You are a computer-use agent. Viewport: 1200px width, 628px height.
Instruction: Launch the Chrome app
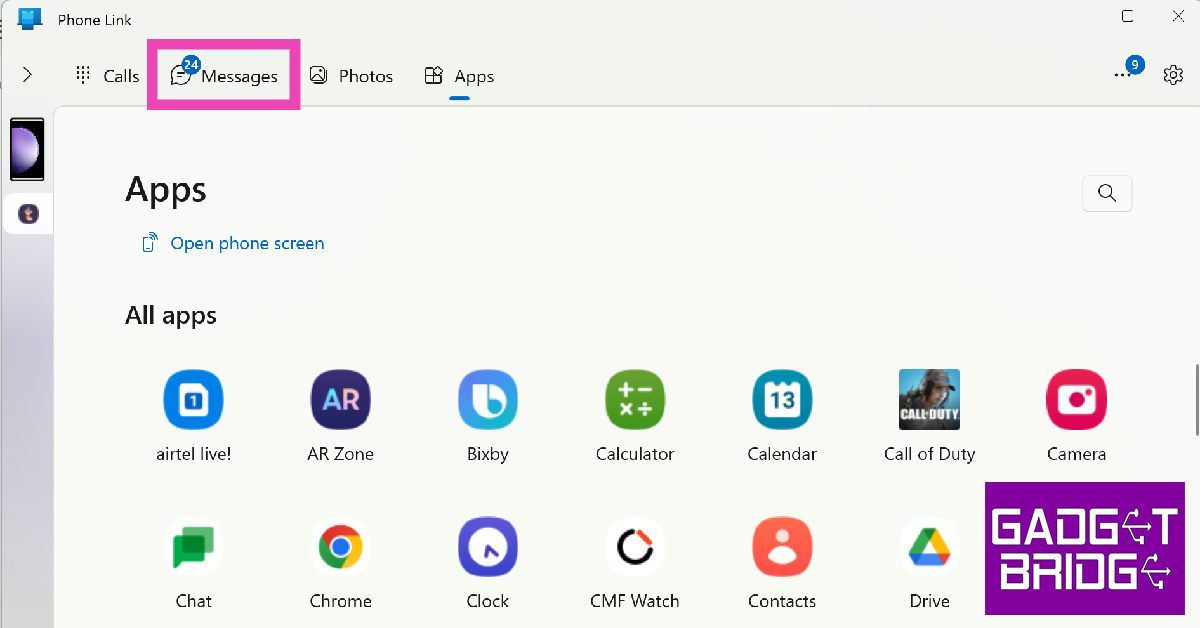(340, 547)
